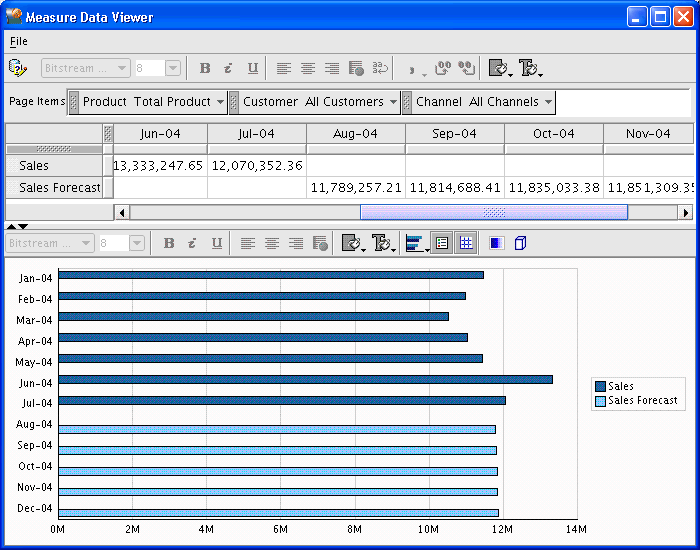
Task: Select the Oct-04 column header
Action: [x=554, y=134]
